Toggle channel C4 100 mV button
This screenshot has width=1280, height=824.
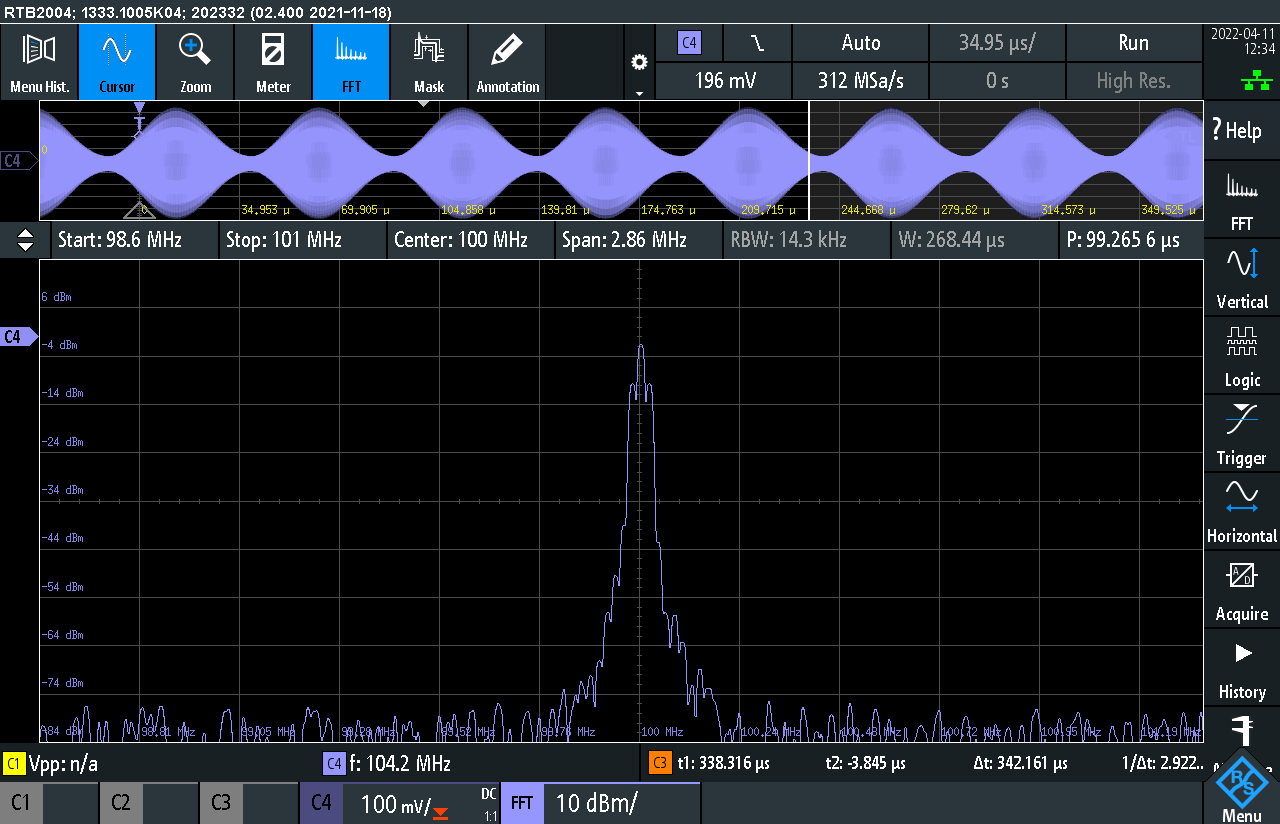[x=399, y=803]
